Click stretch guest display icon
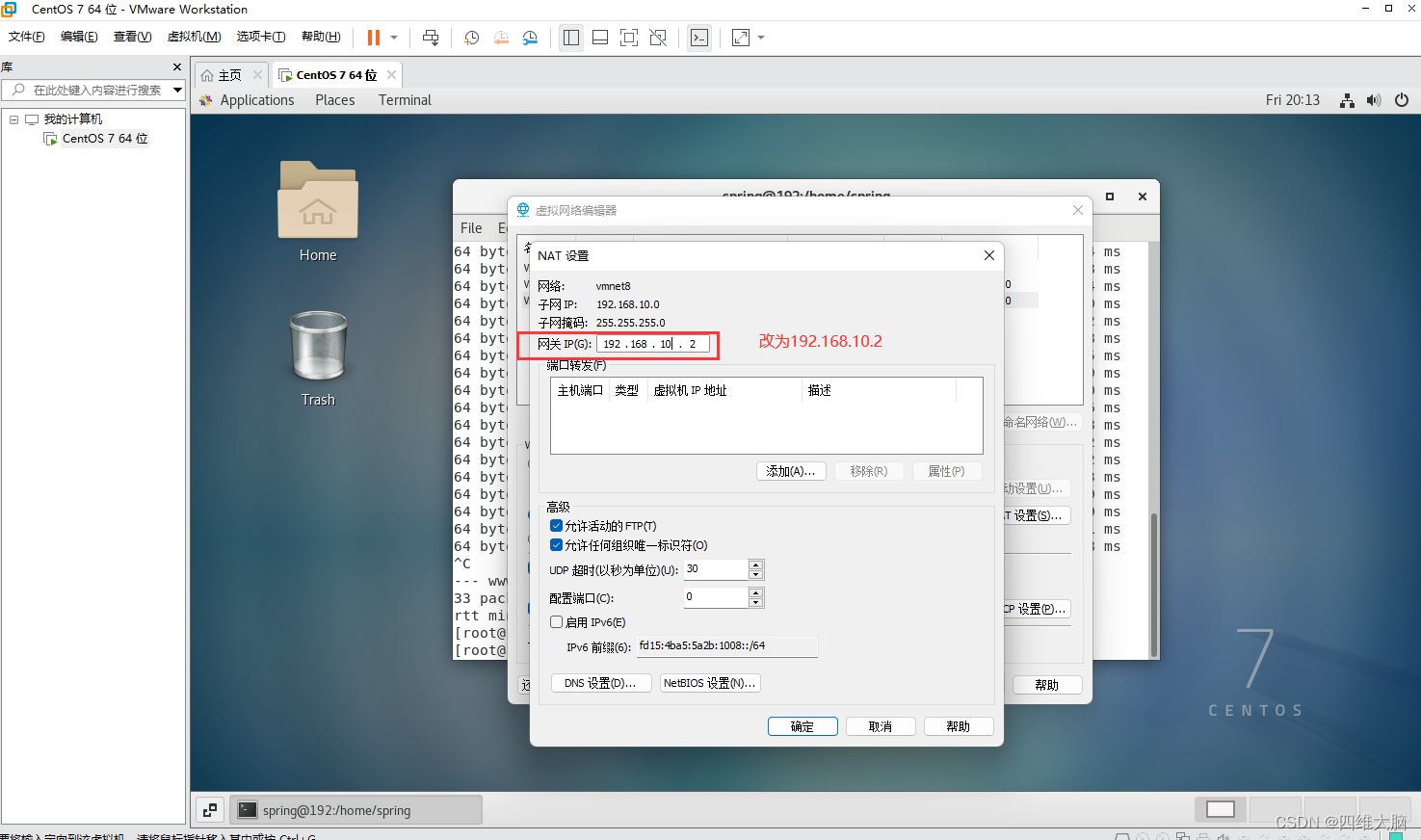 coord(741,38)
